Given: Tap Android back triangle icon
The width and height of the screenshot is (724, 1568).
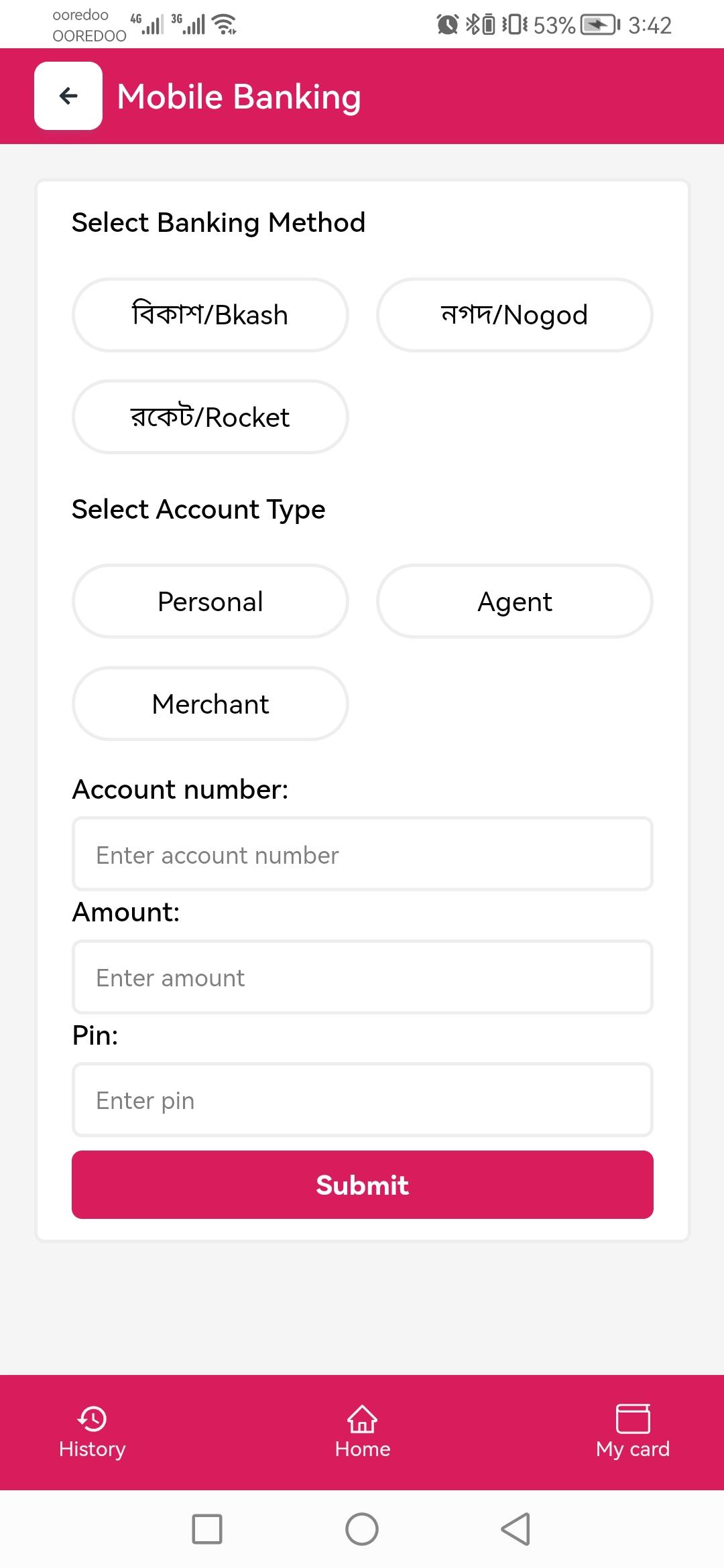Looking at the screenshot, I should (516, 1529).
